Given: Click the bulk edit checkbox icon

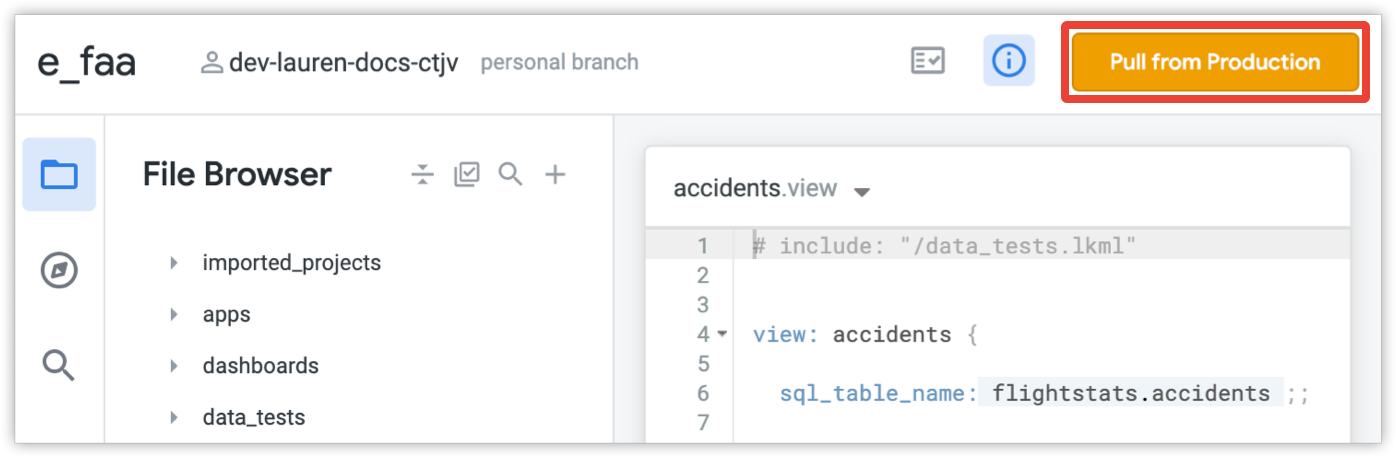Looking at the screenshot, I should (x=466, y=175).
